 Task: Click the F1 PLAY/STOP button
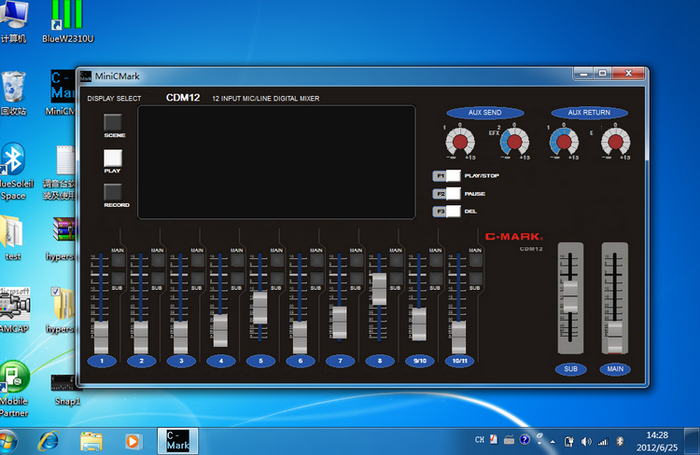point(447,176)
